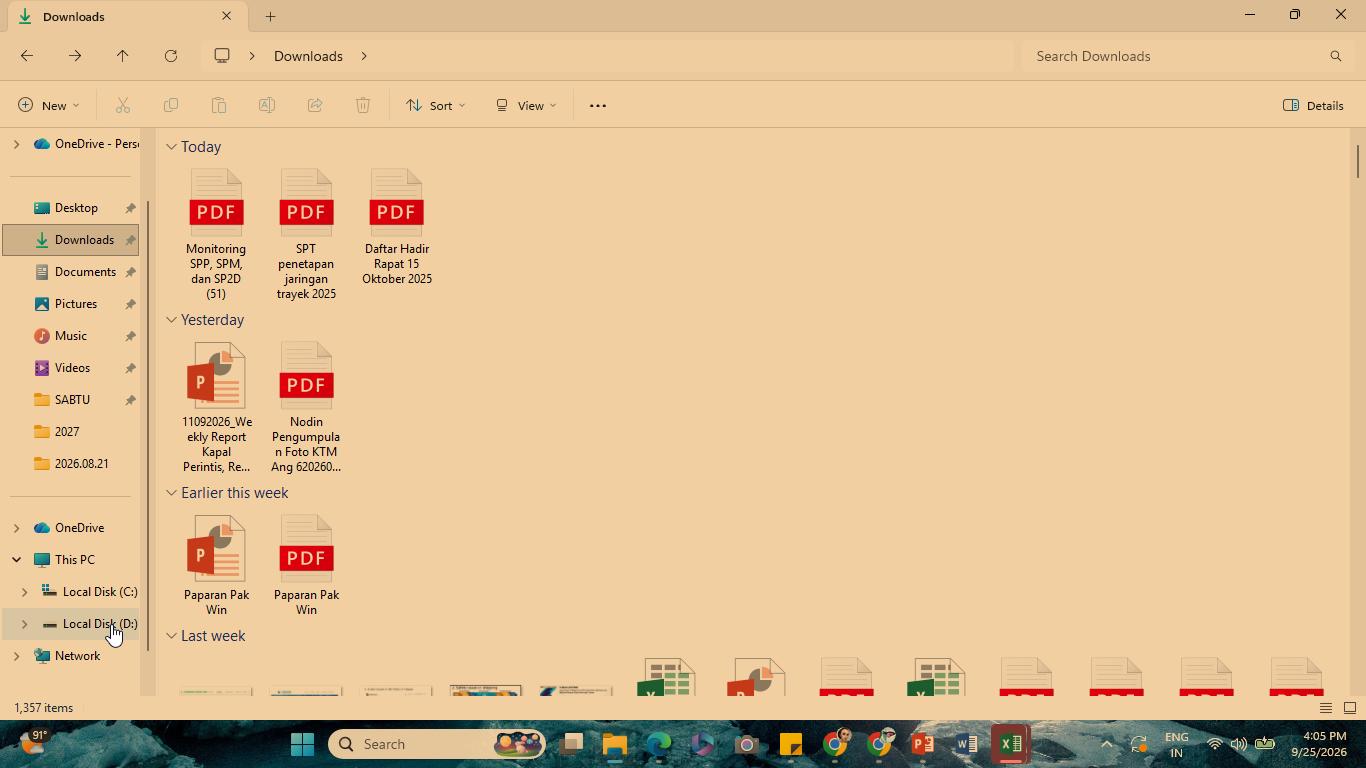
Task: Click the Refresh icon in navigation bar
Action: 171,56
